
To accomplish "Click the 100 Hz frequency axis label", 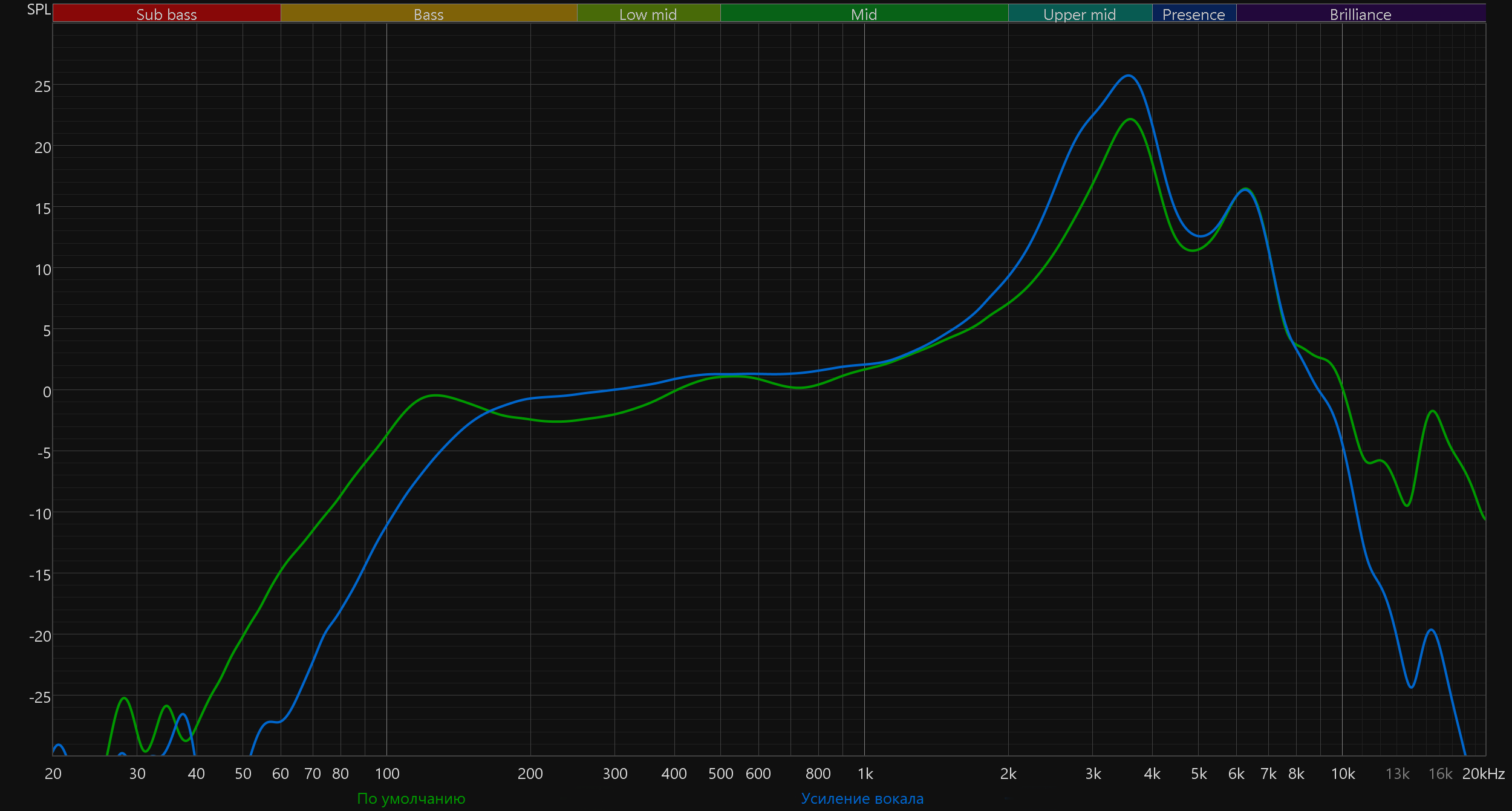I will (387, 774).
